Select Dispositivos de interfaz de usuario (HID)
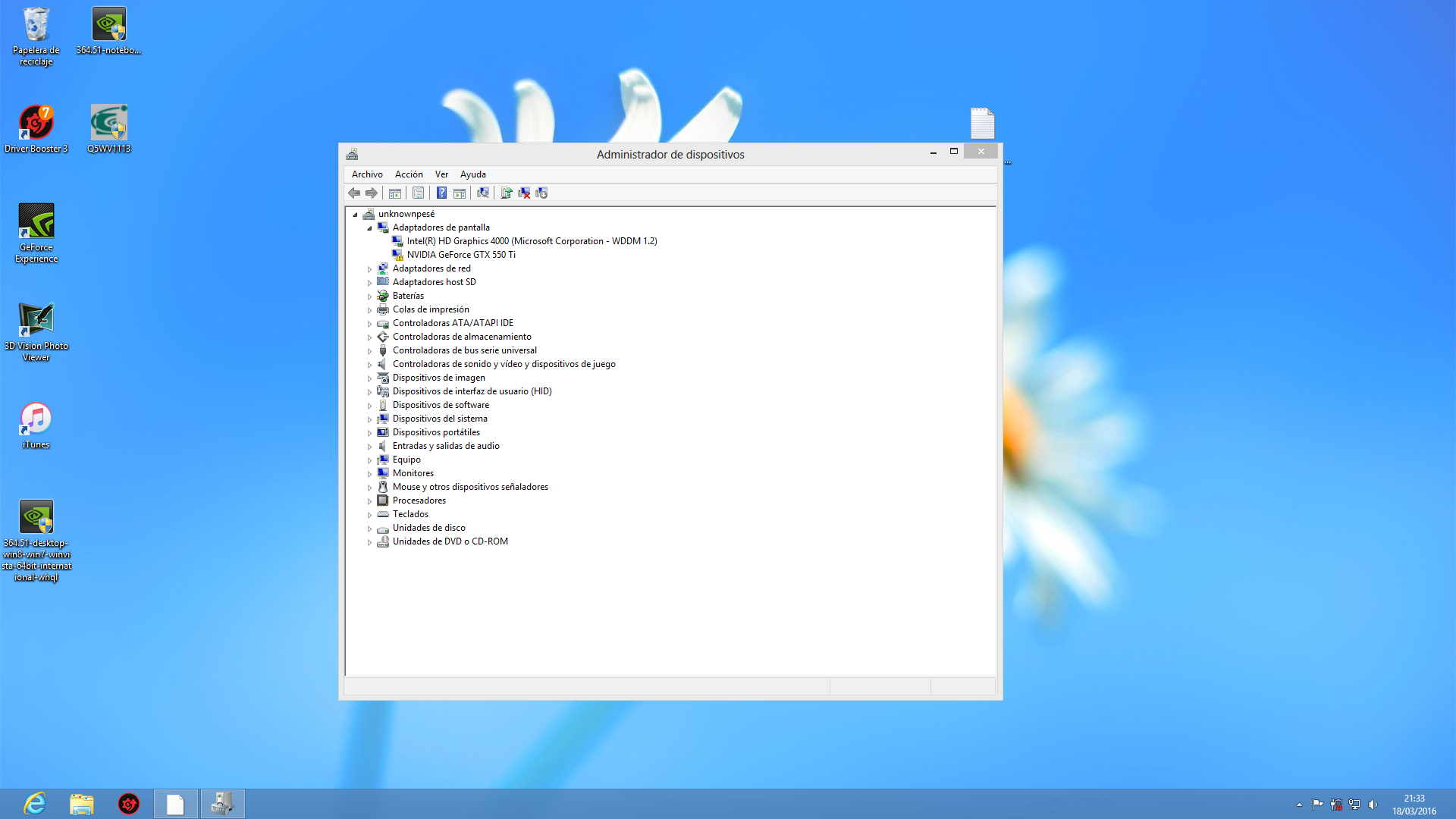The height and width of the screenshot is (819, 1456). click(x=472, y=391)
